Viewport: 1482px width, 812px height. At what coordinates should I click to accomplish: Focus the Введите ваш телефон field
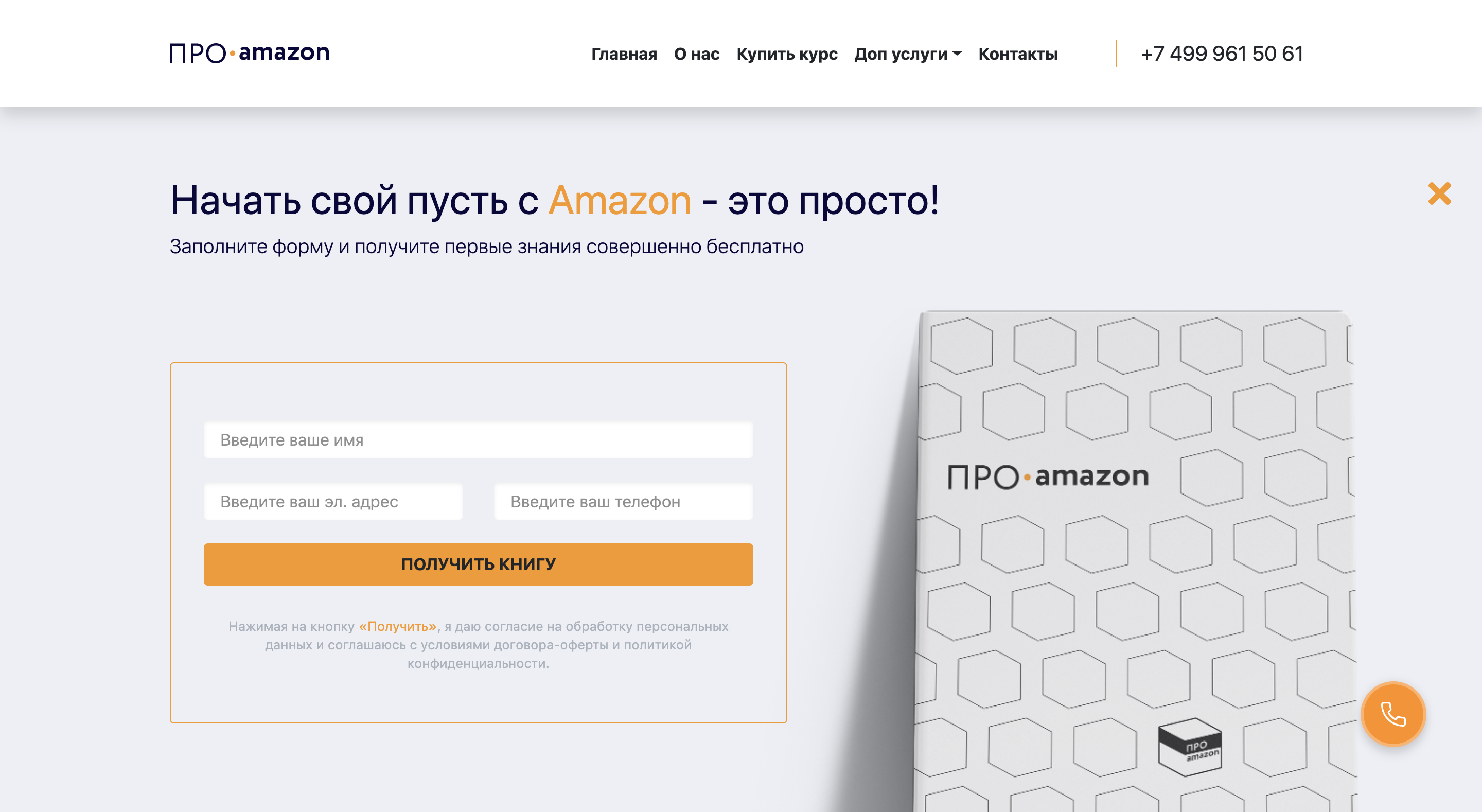point(624,501)
